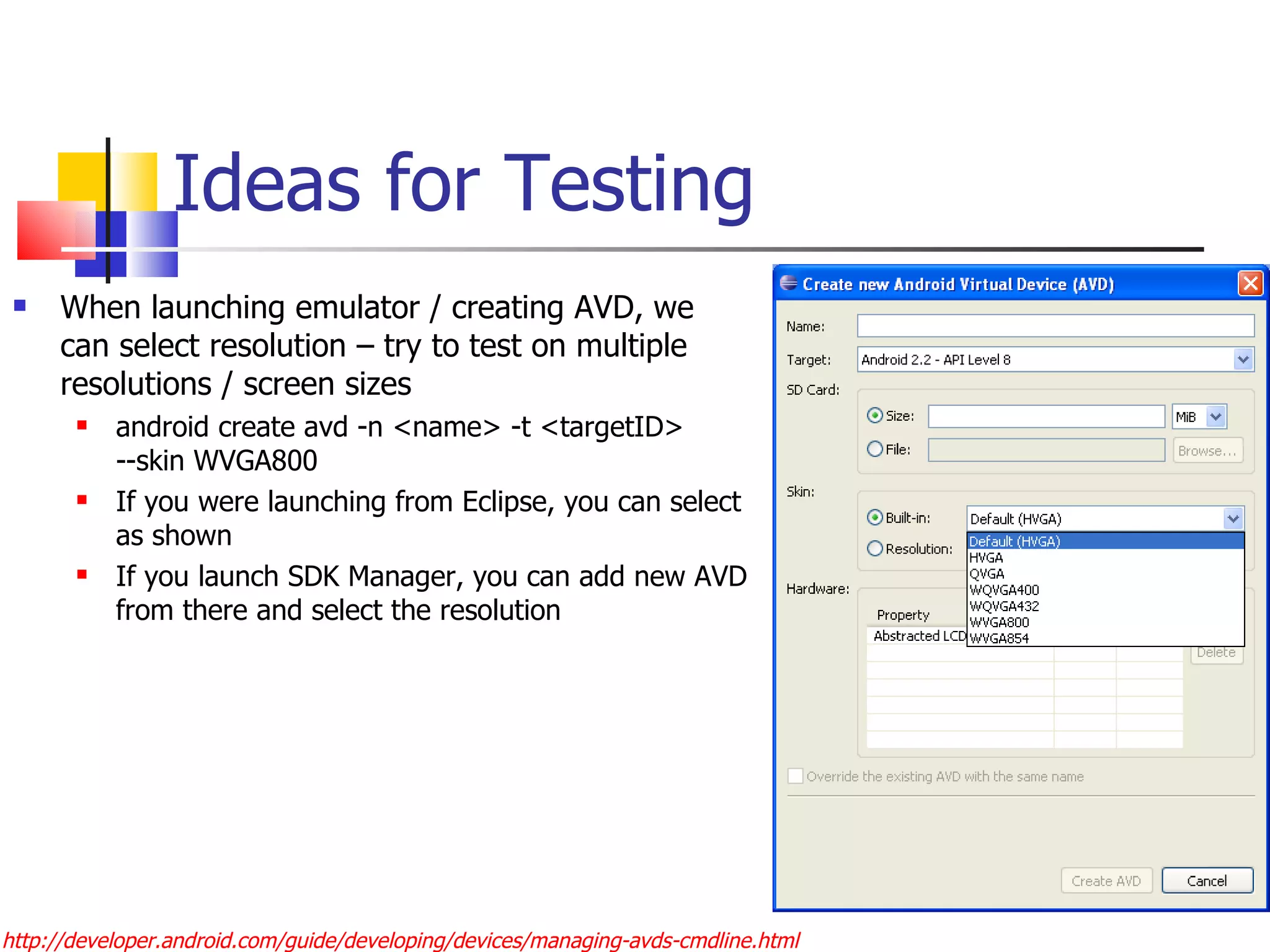Open the developer.android.com managing-avds link
1270x952 pixels.
click(401, 940)
